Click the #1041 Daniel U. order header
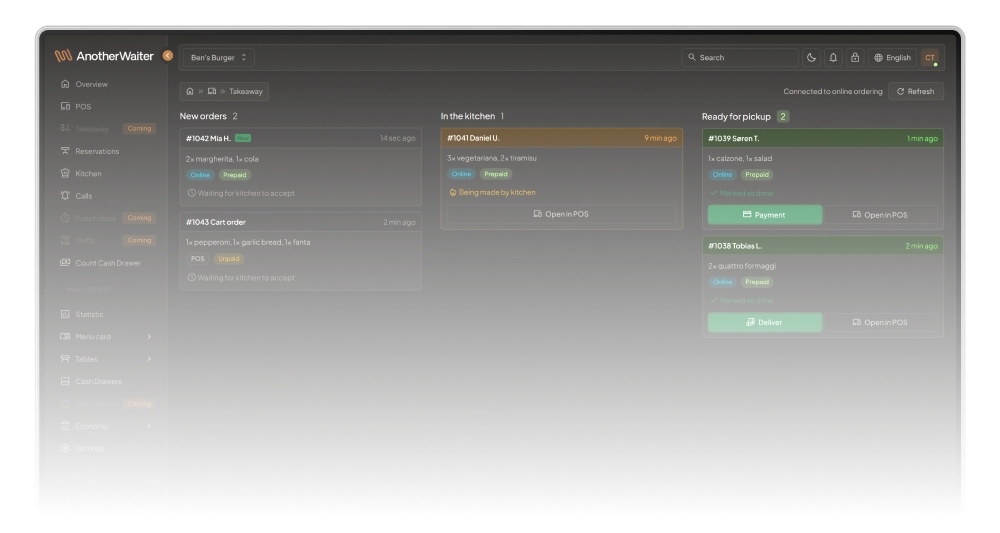Viewport: 1000px width, 533px height. (561, 138)
